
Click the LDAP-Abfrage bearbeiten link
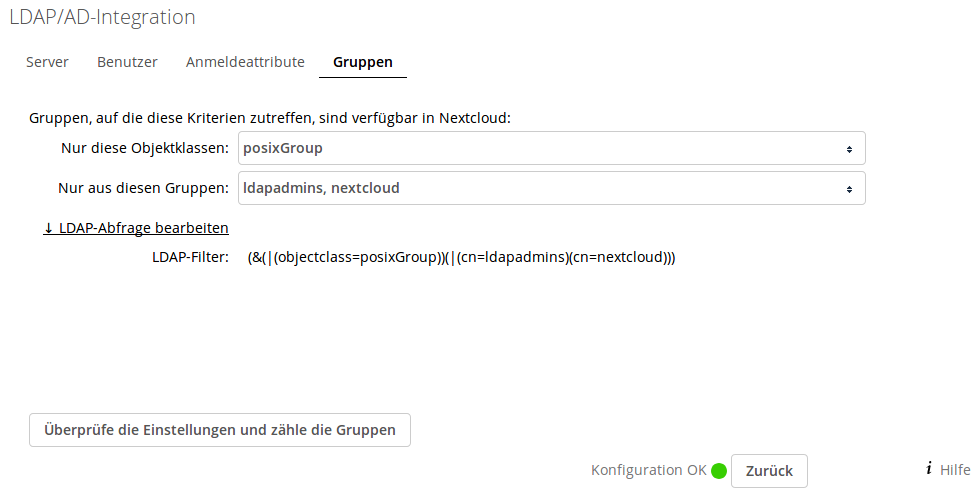pyautogui.click(x=143, y=228)
